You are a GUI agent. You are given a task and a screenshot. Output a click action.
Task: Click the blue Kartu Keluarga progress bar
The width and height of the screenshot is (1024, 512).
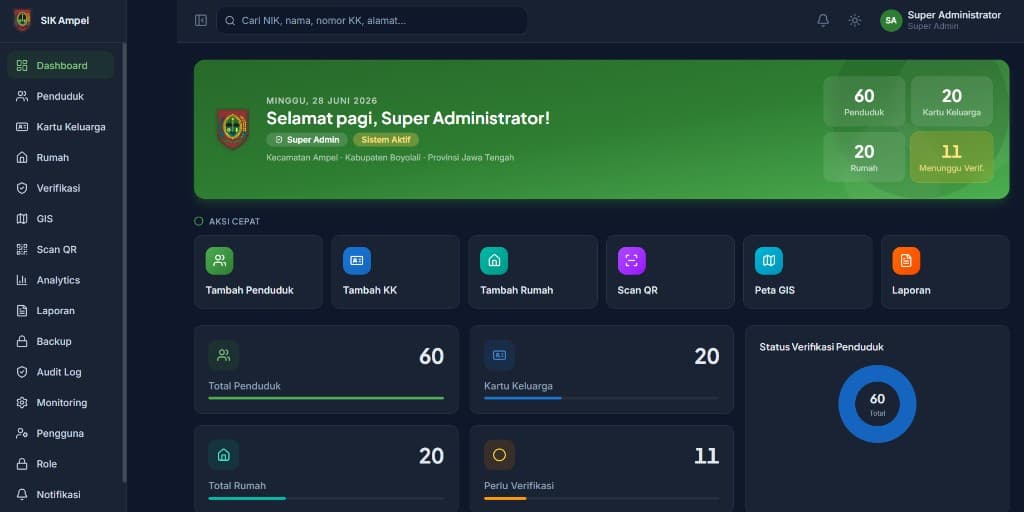tap(522, 398)
